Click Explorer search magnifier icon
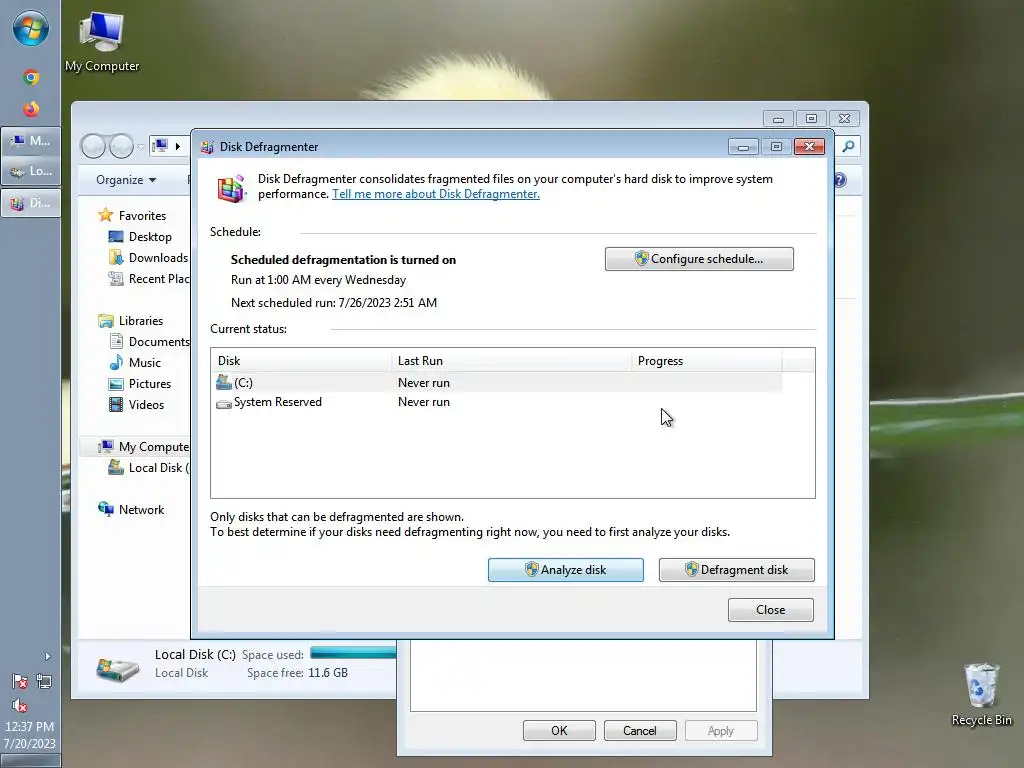Screen dimensions: 1024x768 point(848,146)
